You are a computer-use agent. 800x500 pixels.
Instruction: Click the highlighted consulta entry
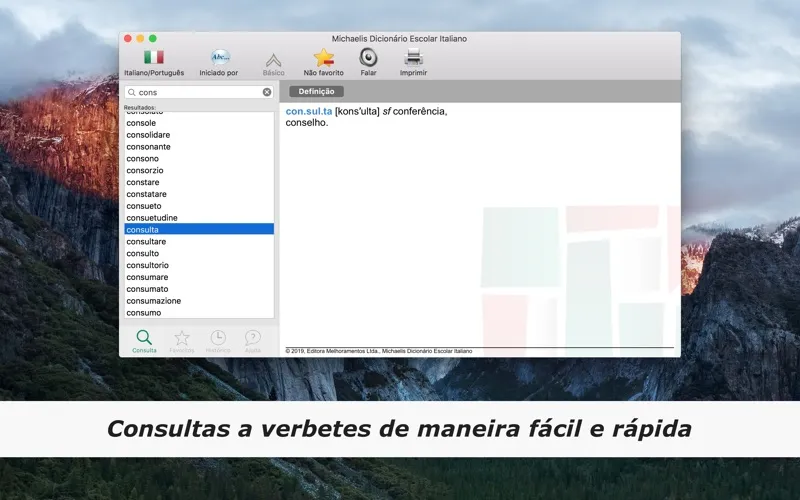click(x=143, y=229)
